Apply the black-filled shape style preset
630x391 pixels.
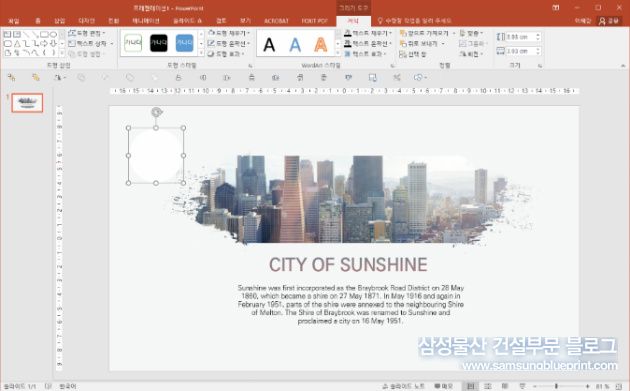[159, 43]
